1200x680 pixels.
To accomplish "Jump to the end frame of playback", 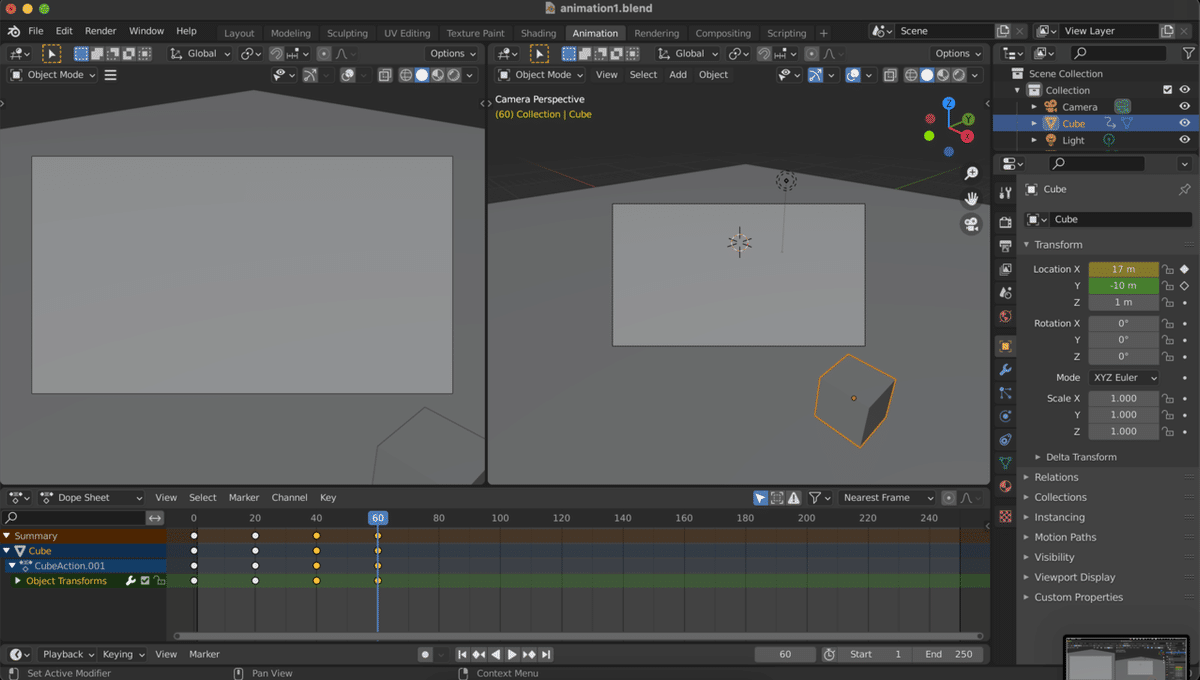I will 546,654.
